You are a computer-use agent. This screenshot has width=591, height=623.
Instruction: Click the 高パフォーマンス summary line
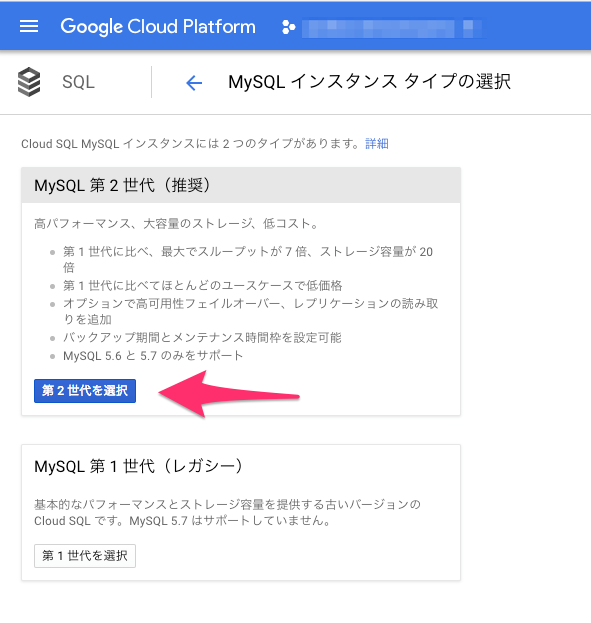tap(176, 223)
